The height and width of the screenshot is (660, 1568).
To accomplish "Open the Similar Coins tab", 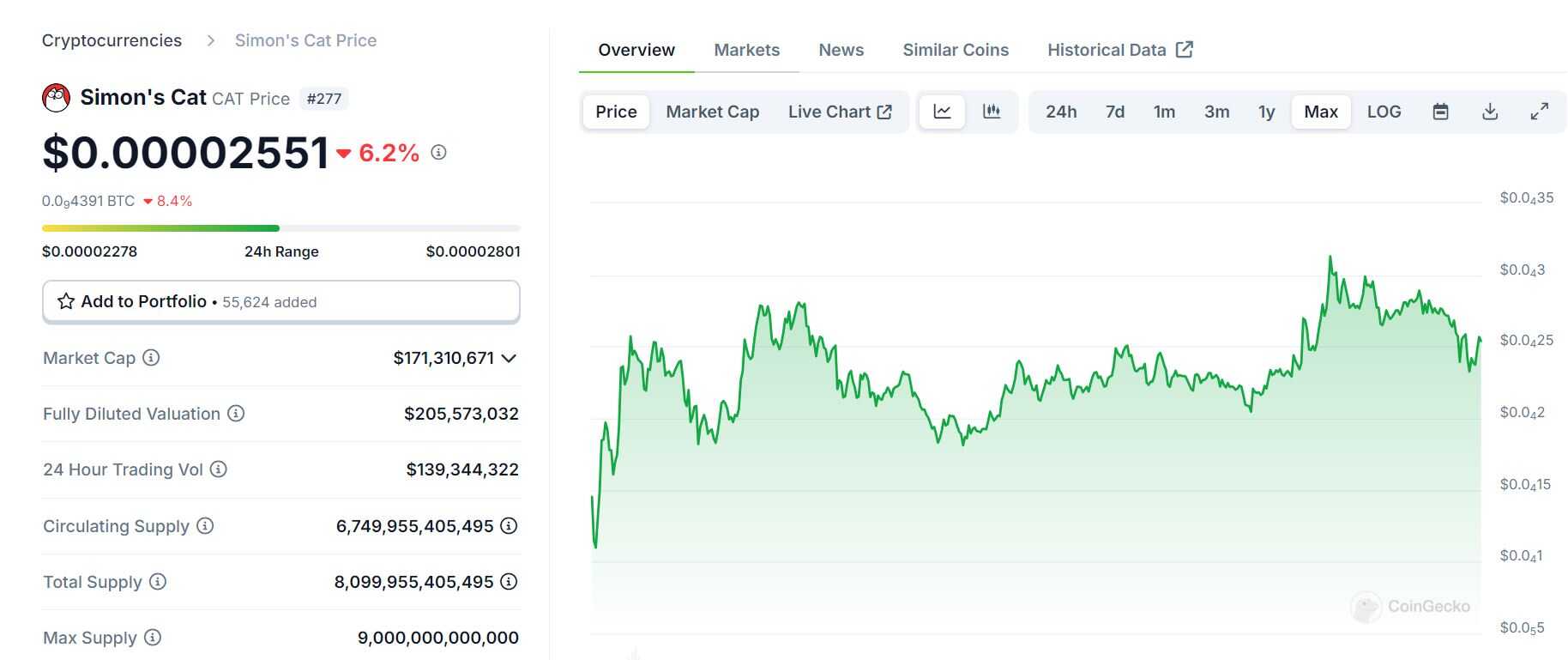I will tap(956, 50).
